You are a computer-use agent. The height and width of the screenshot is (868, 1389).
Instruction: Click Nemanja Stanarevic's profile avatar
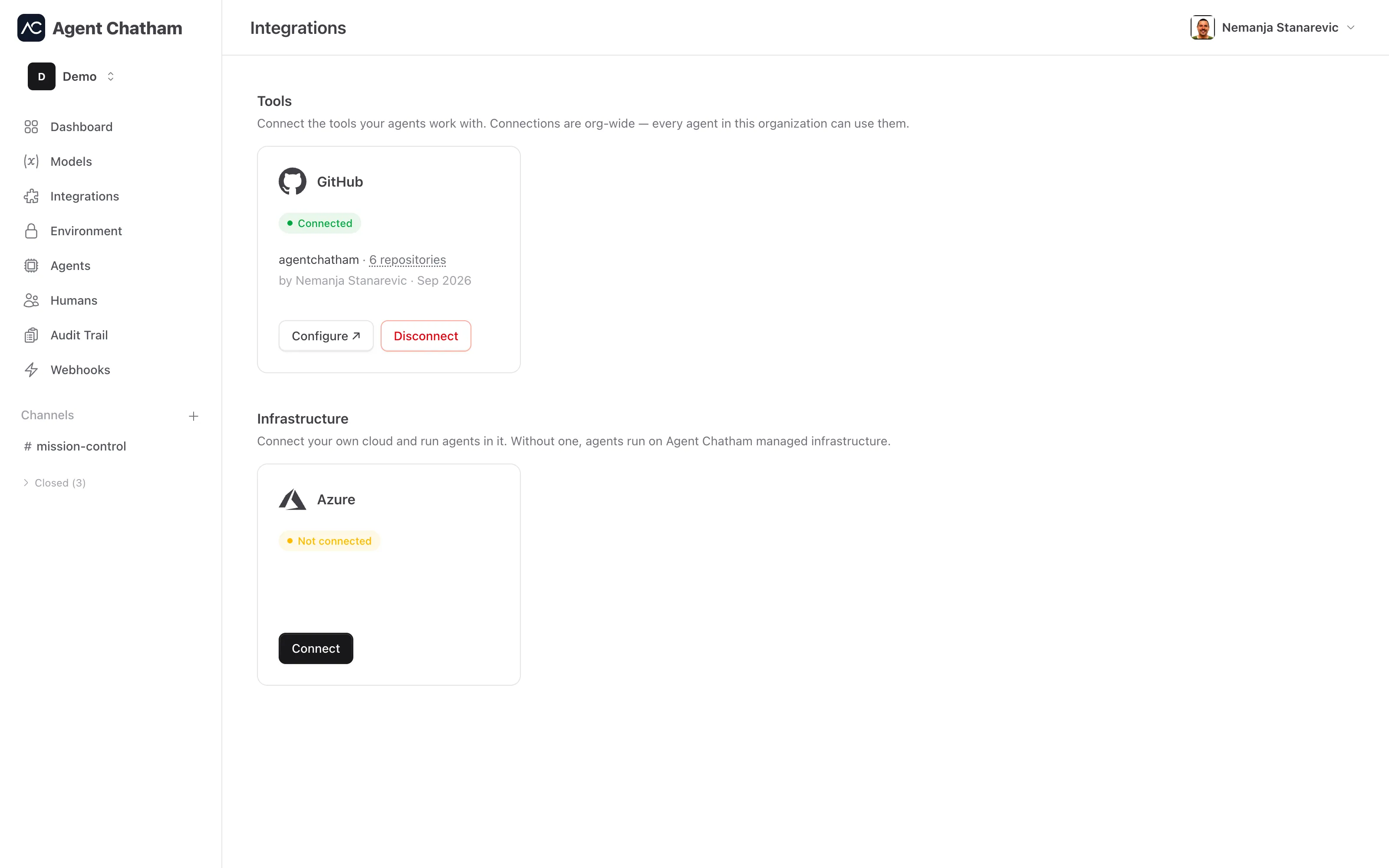point(1202,27)
